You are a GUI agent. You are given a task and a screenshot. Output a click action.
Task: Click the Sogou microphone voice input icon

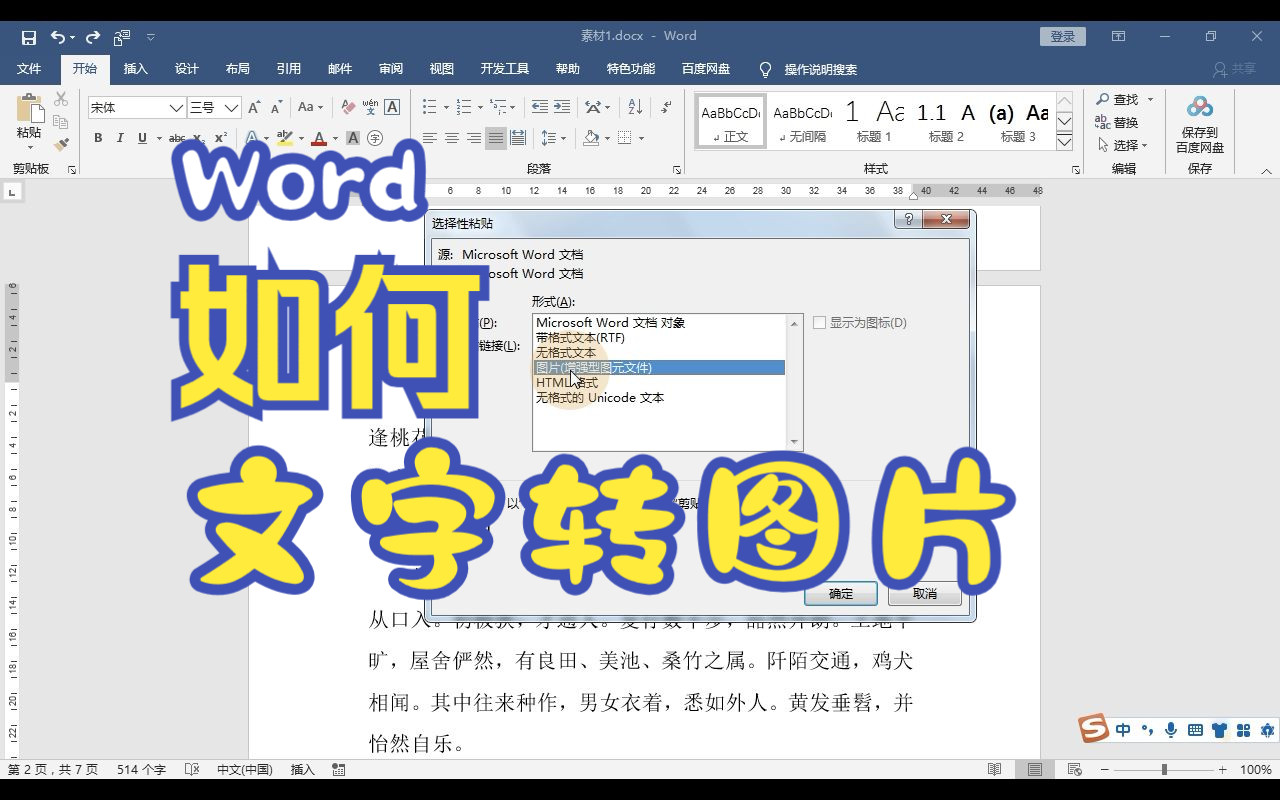[1170, 730]
